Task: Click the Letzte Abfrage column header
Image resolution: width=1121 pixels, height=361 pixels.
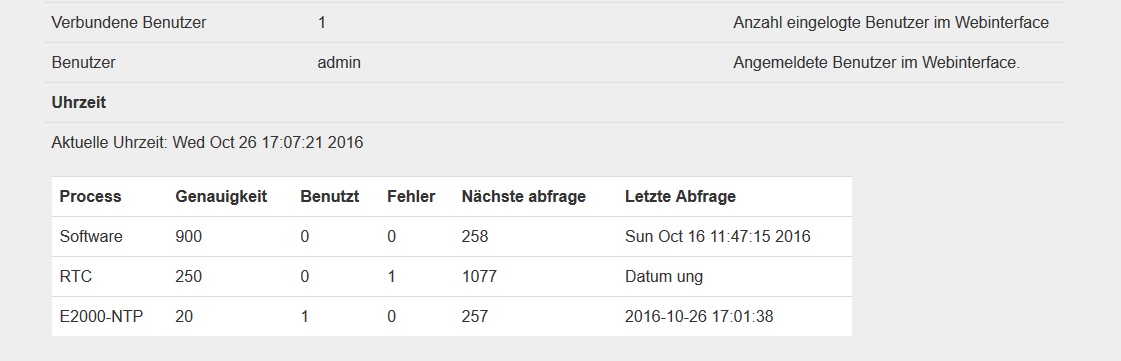Action: [680, 197]
